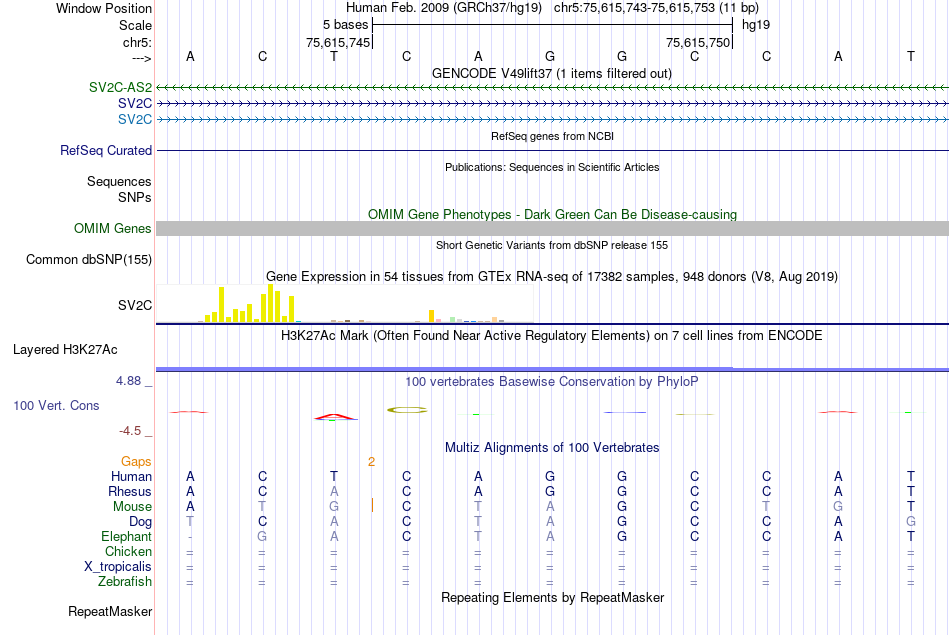Screen dimensions: 950x635
Task: Select the Chicken alignment row label
Action: (128, 551)
